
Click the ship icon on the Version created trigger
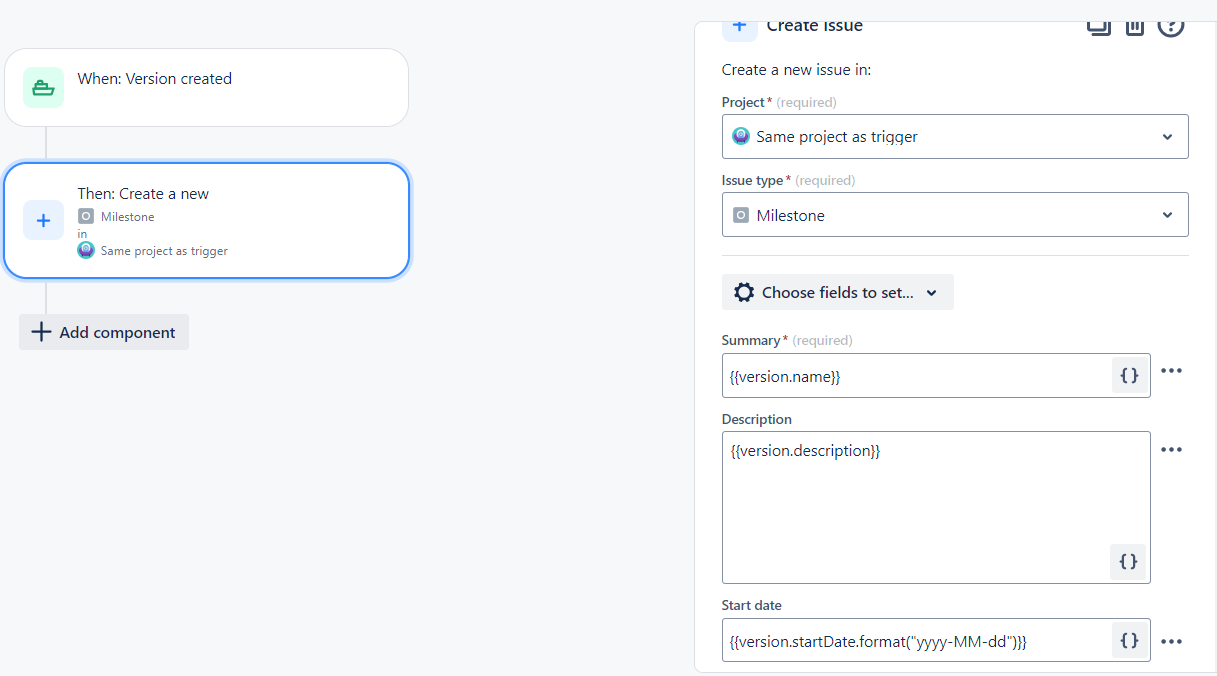click(43, 88)
